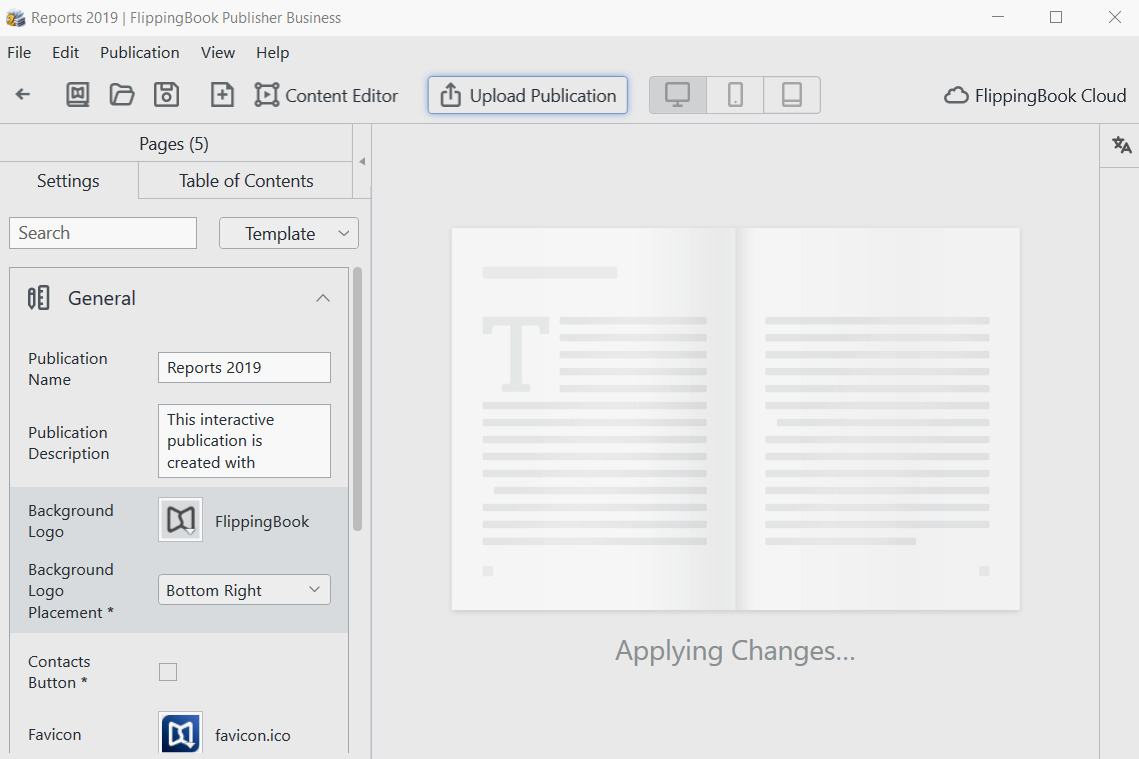Open the View menu

click(218, 52)
